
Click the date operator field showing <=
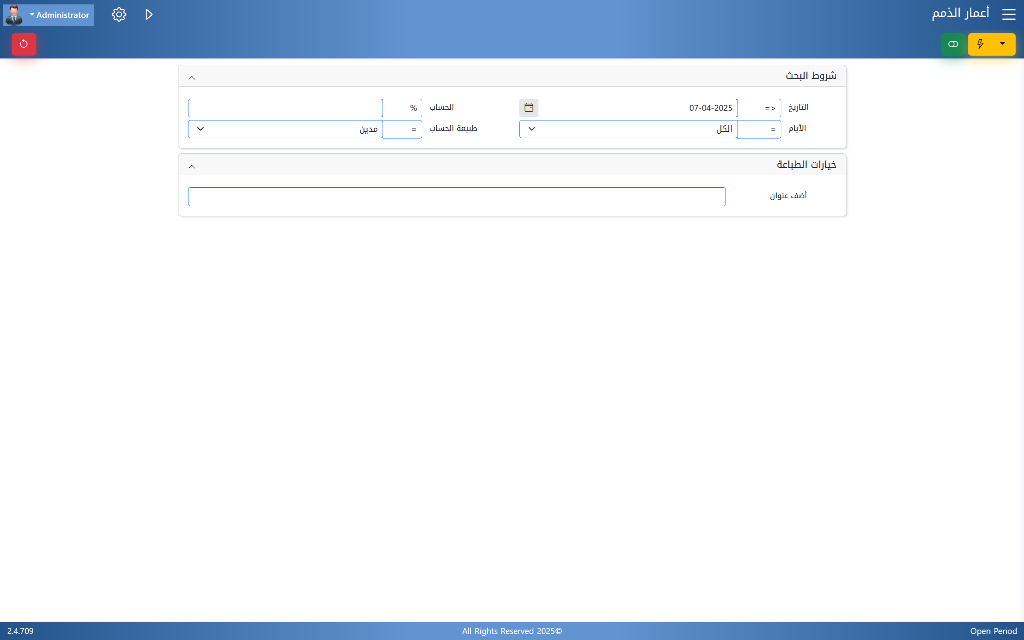point(759,108)
